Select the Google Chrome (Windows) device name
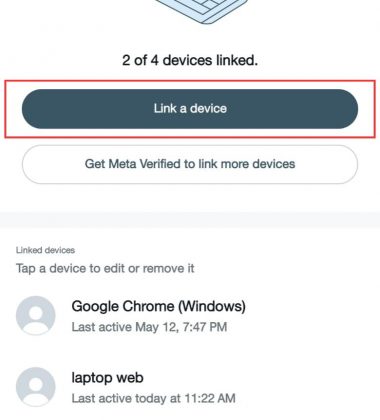Viewport: 380px width, 420px height. point(159,306)
